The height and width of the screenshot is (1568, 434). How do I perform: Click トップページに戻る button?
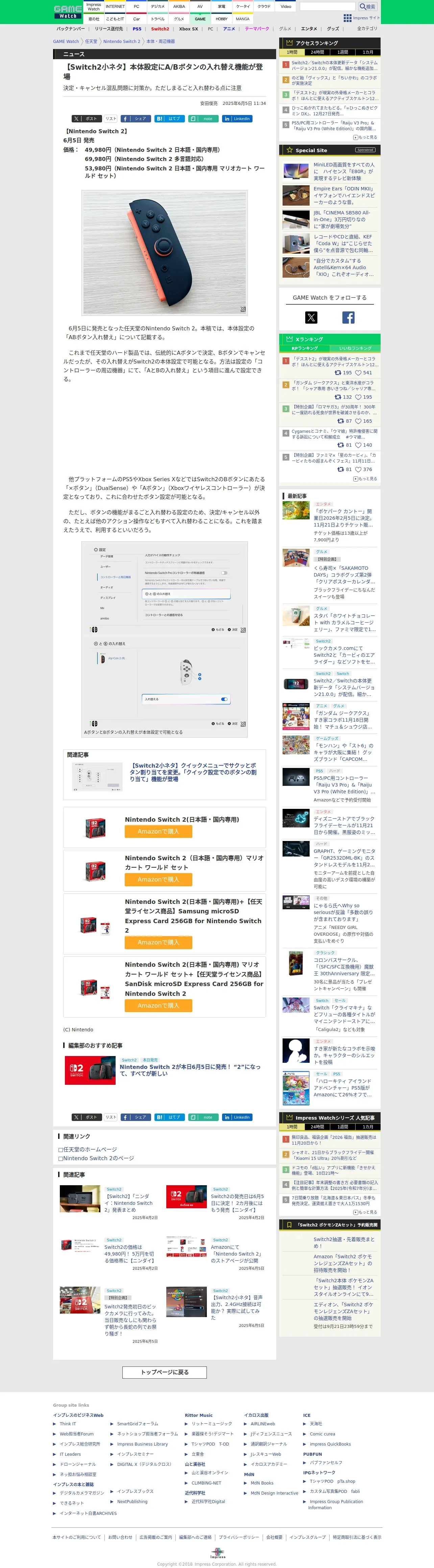[x=164, y=1372]
